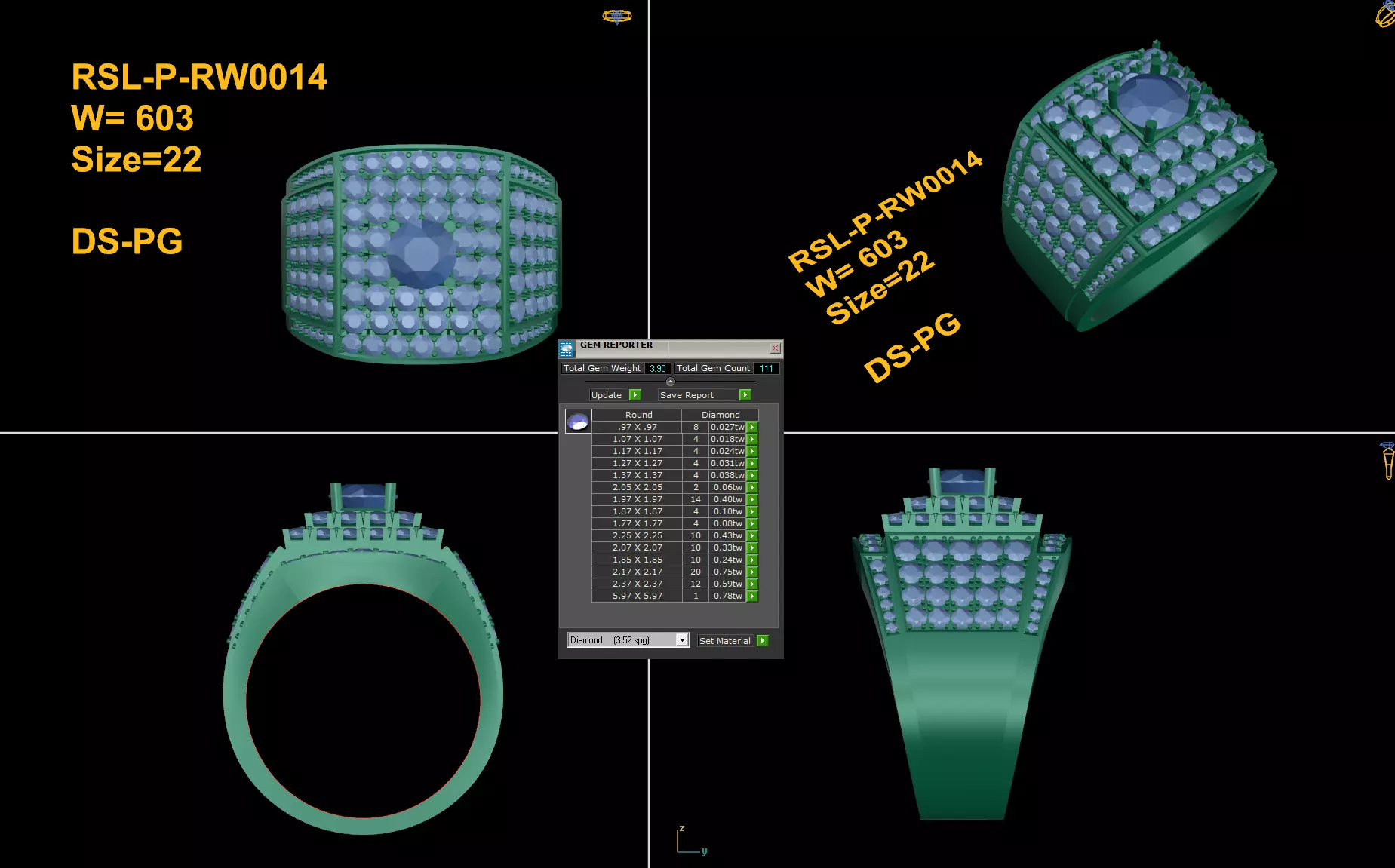Click the green arrow for 1.27 X 1.27 row

(752, 463)
